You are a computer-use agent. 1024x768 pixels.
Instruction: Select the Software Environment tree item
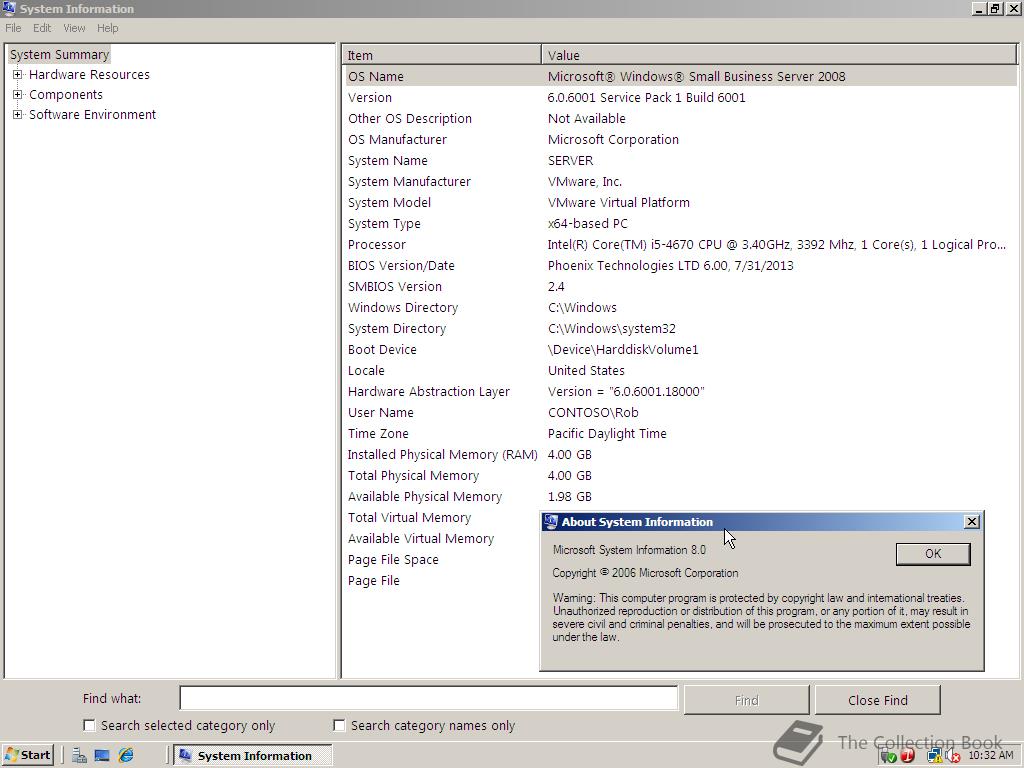[93, 115]
